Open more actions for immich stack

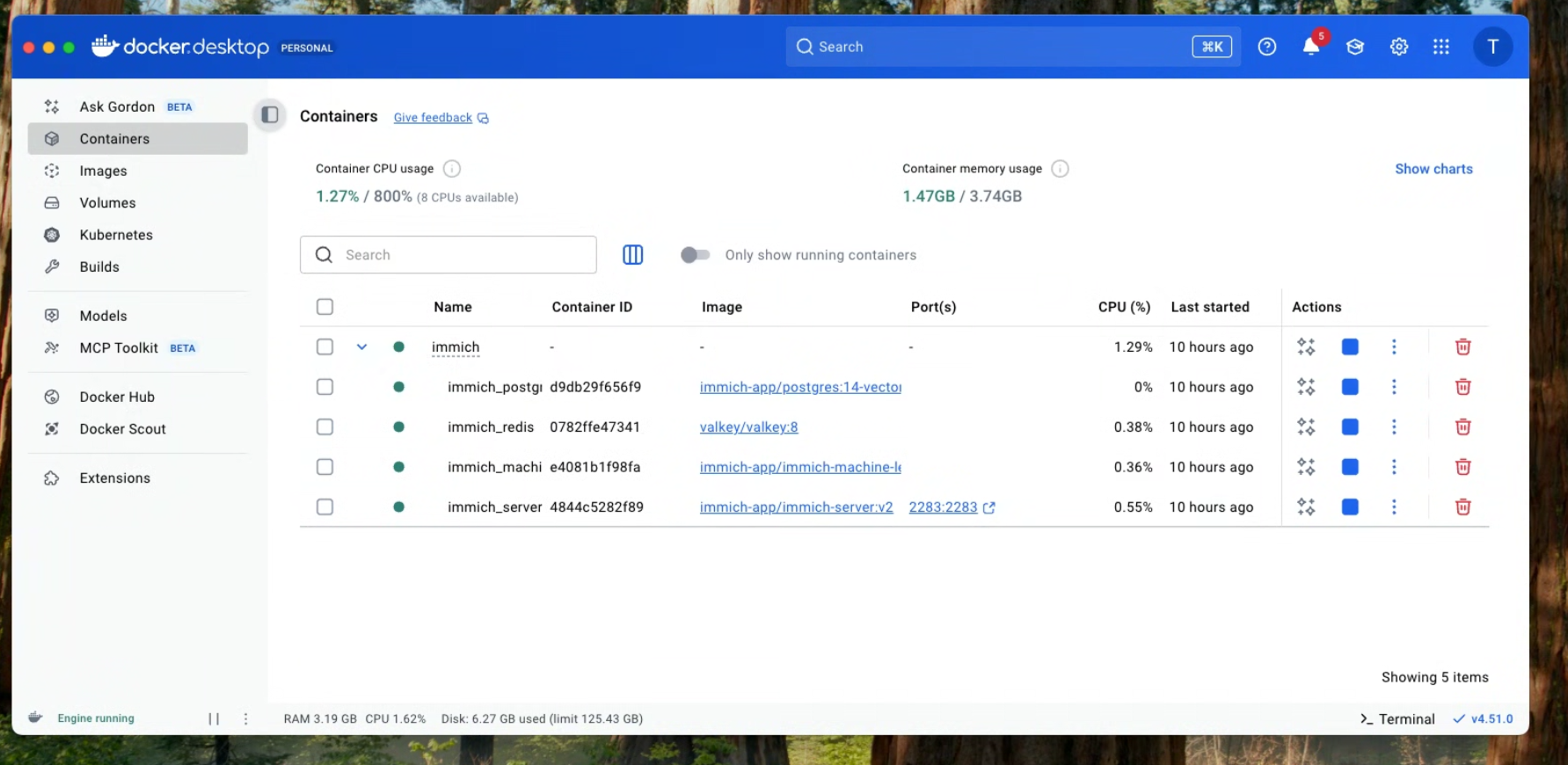[x=1394, y=346]
